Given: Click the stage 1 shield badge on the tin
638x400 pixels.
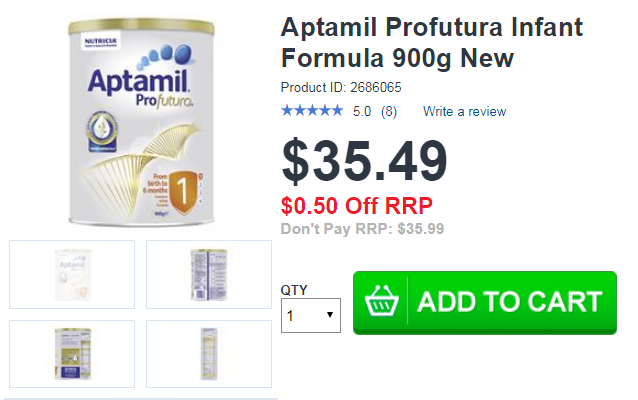Looking at the screenshot, I should [183, 192].
